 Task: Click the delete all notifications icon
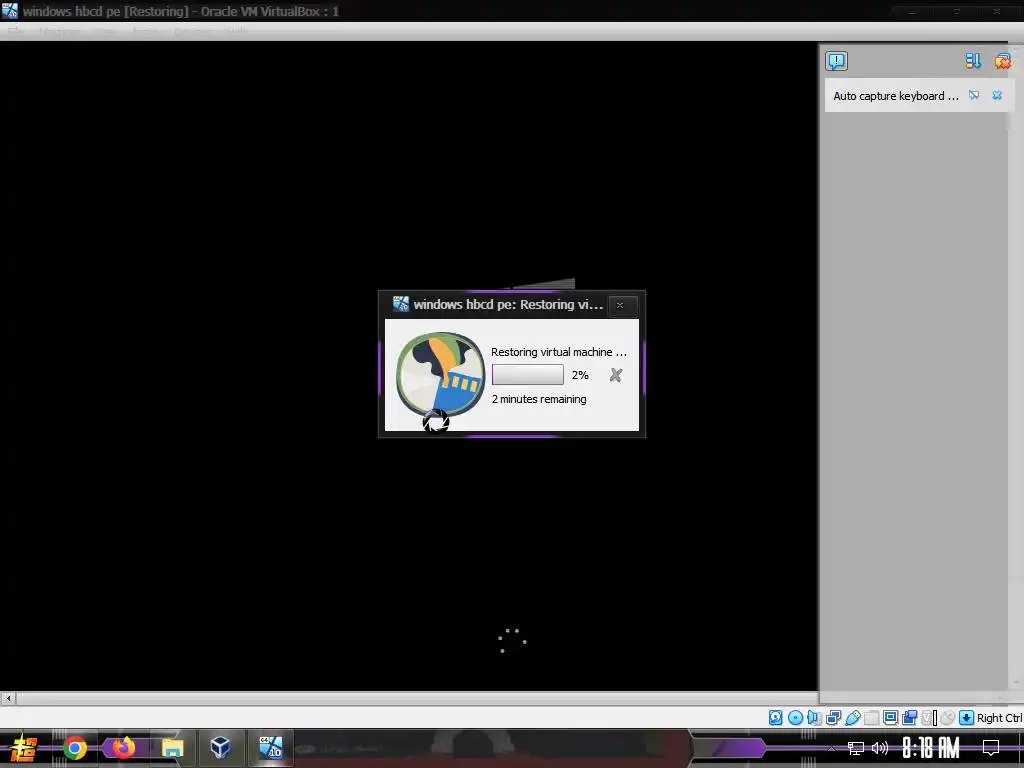(x=1002, y=61)
